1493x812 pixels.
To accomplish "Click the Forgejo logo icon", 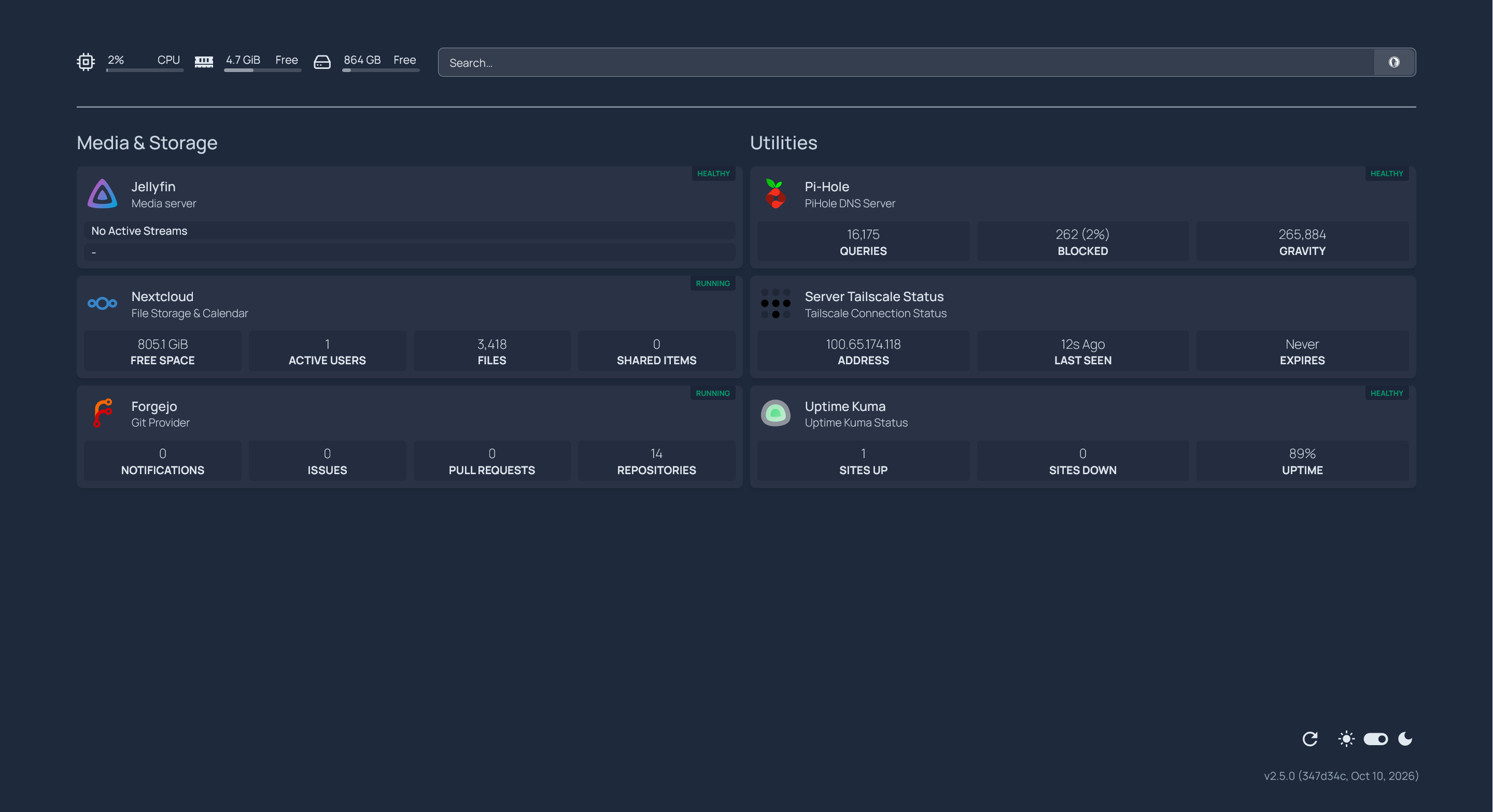I will [103, 413].
